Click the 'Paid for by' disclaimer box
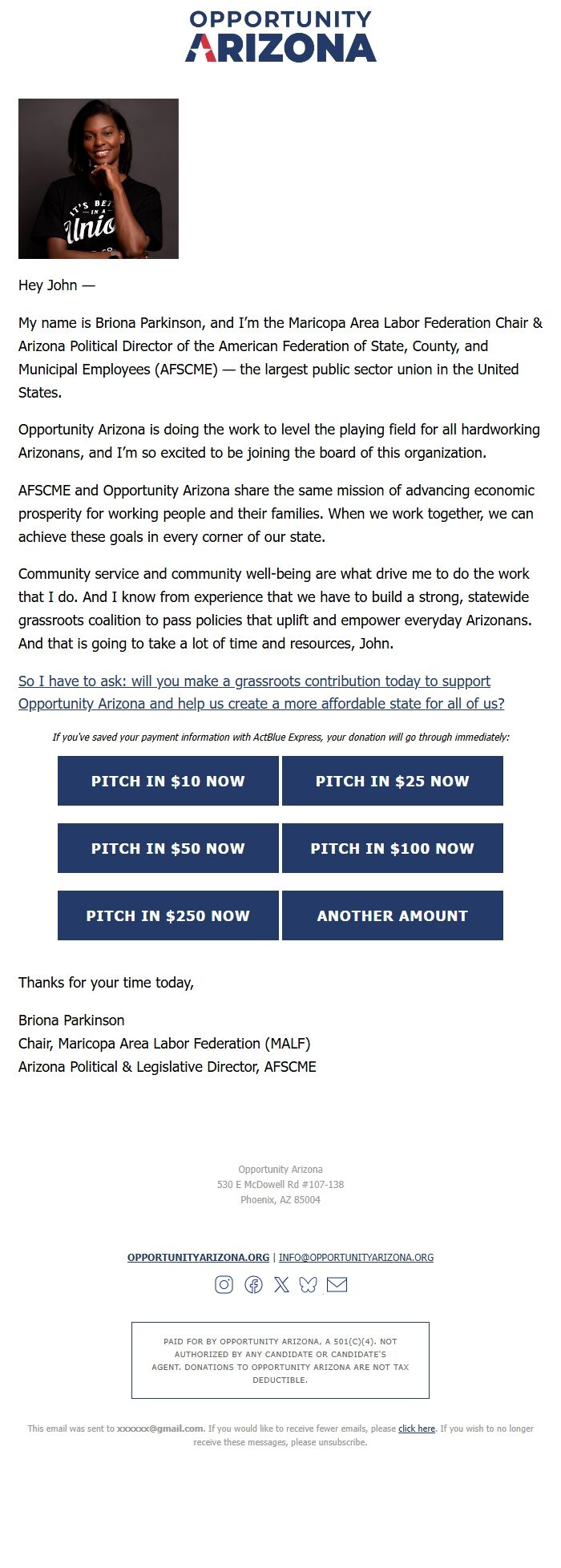Viewport: 561px width, 1568px height. [280, 1360]
